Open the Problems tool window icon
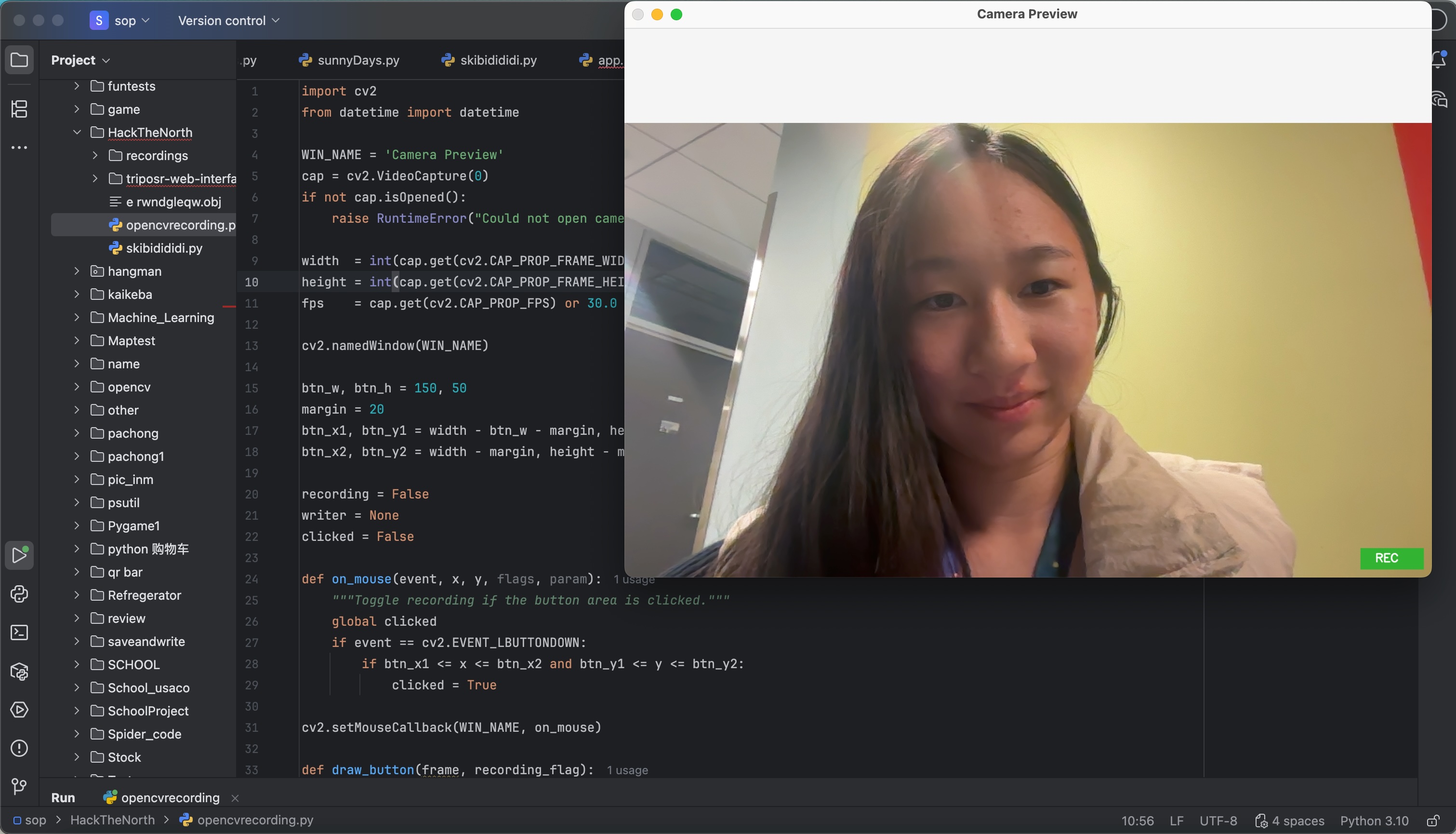This screenshot has width=1456, height=834. pyautogui.click(x=19, y=748)
